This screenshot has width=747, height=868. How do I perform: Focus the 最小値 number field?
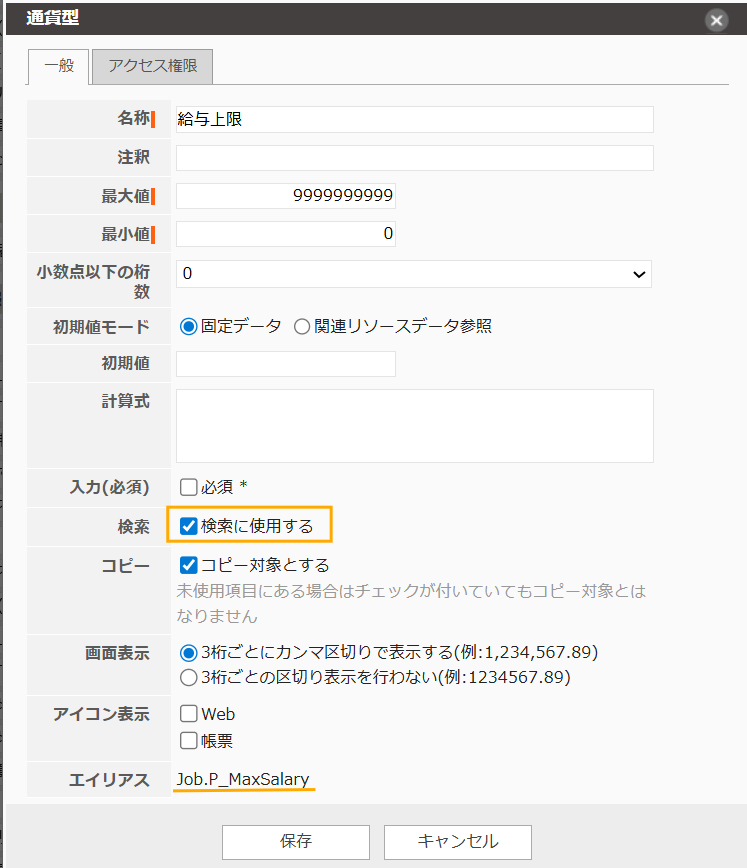(x=286, y=234)
